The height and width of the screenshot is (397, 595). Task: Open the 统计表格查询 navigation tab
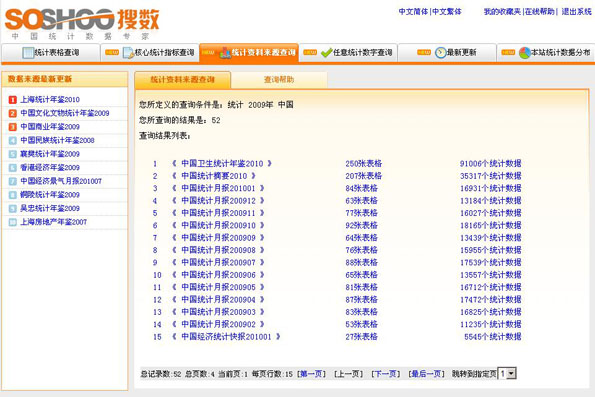(51, 53)
